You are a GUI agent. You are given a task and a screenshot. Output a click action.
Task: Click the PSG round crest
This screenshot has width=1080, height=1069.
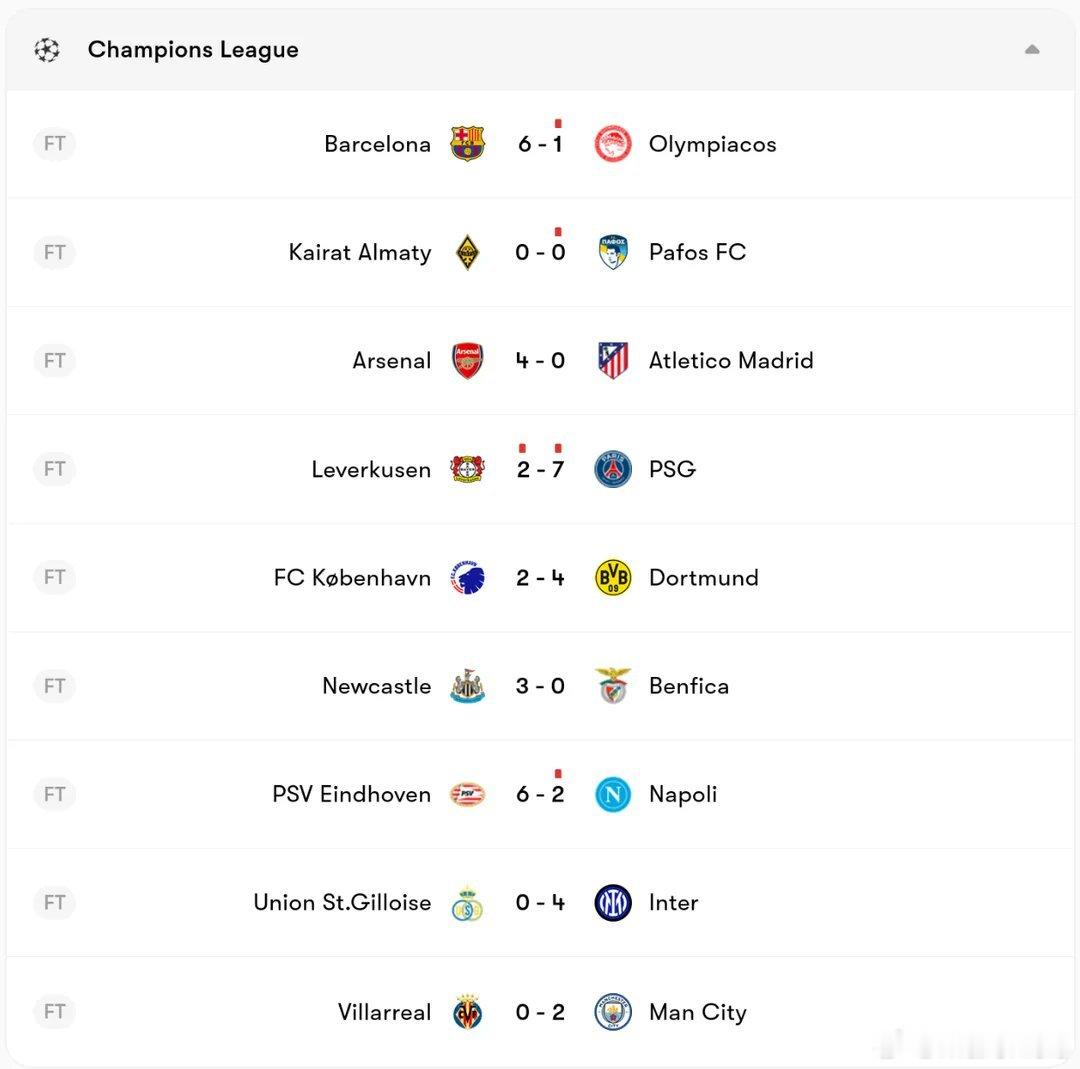coord(612,469)
